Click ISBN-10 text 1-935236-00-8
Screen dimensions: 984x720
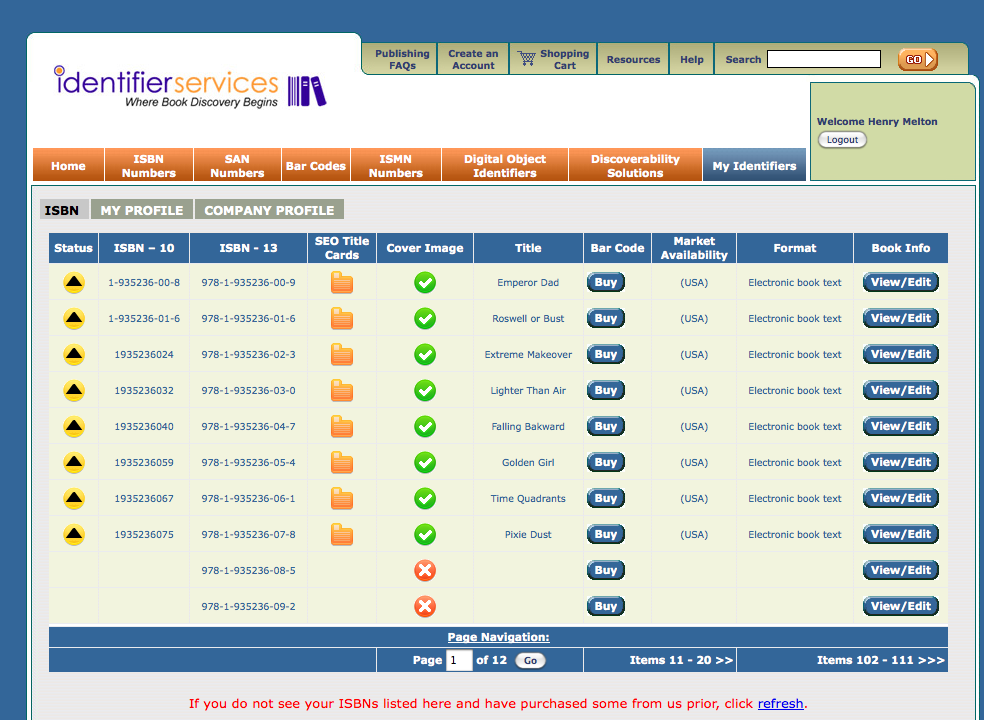click(144, 282)
